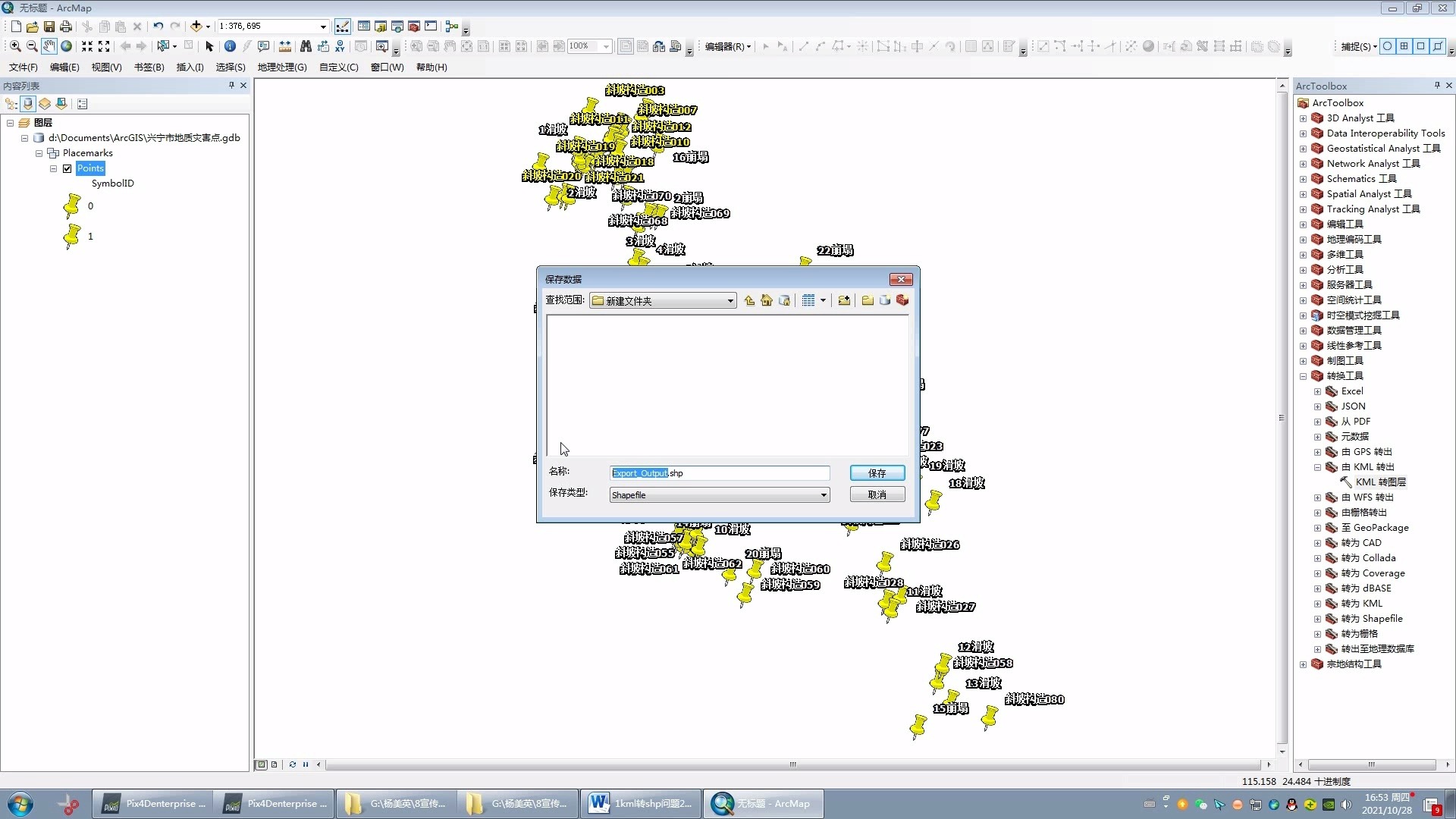The height and width of the screenshot is (819, 1456).
Task: Select the KML 转图层 tool
Action: [1379, 482]
